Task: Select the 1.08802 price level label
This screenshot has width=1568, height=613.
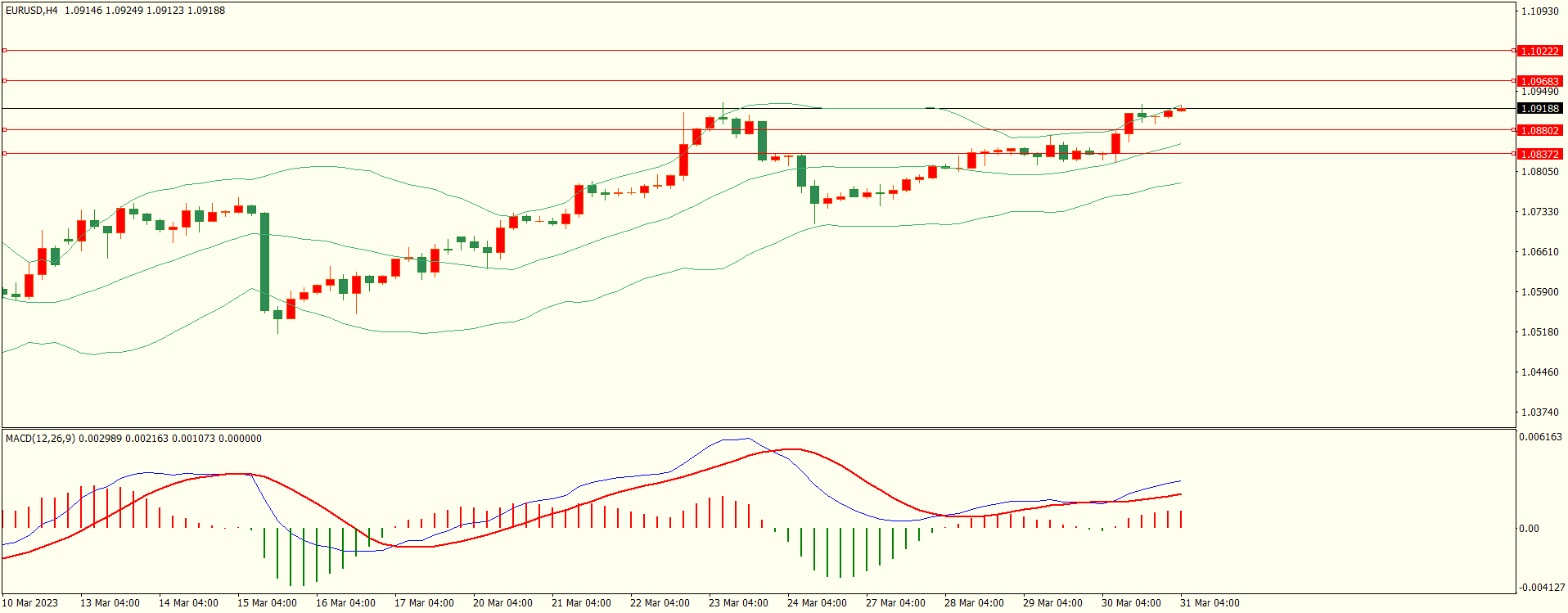Action: pos(1539,130)
